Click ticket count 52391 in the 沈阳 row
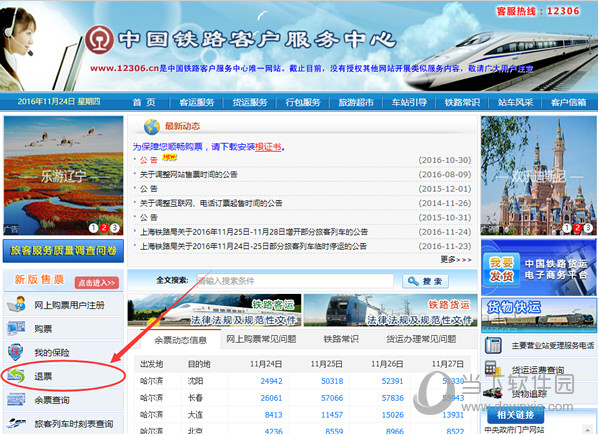Image resolution: width=598 pixels, height=436 pixels. [392, 381]
